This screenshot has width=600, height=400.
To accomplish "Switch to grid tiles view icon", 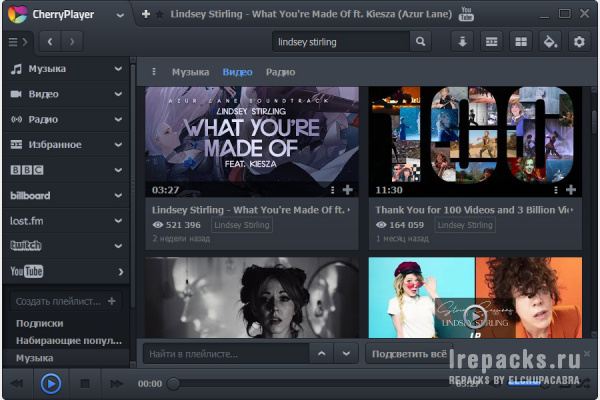I will 521,41.
